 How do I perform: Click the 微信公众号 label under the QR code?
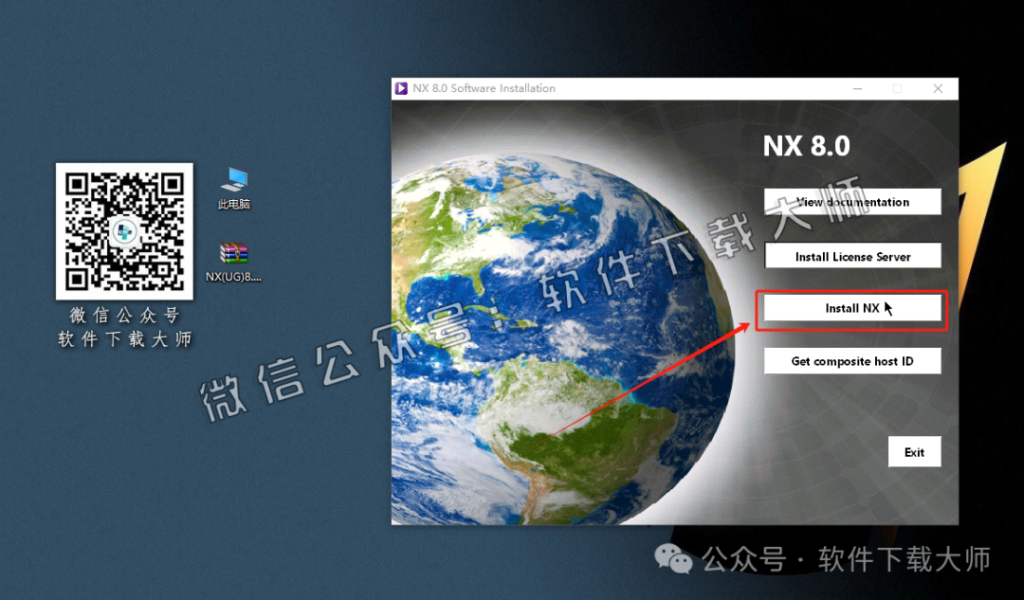pos(124,313)
